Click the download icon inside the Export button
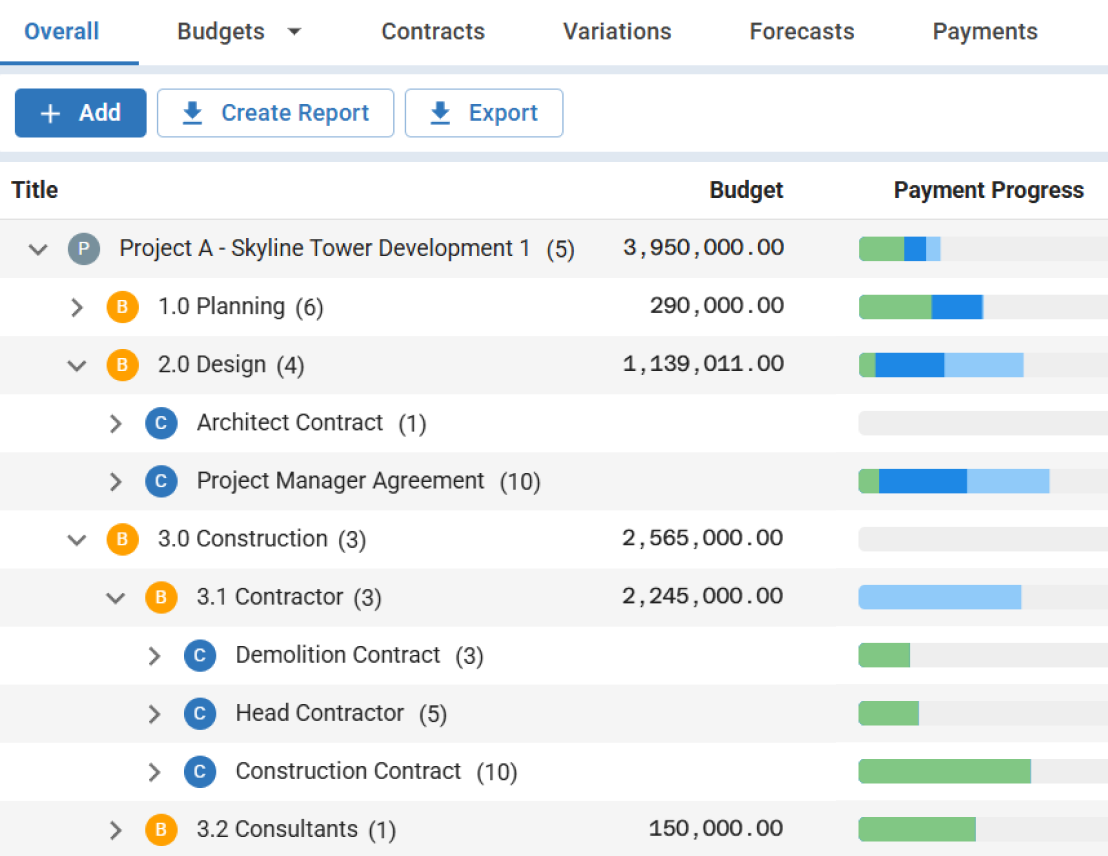 pyautogui.click(x=439, y=113)
